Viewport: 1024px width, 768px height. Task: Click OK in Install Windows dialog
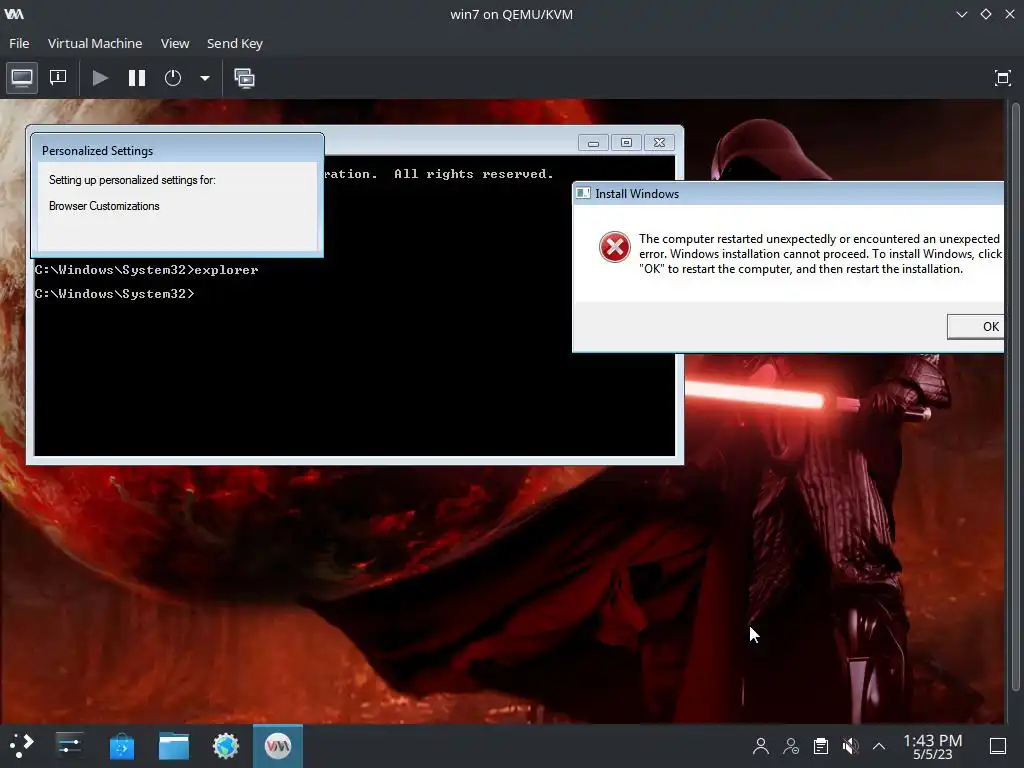[976, 327]
